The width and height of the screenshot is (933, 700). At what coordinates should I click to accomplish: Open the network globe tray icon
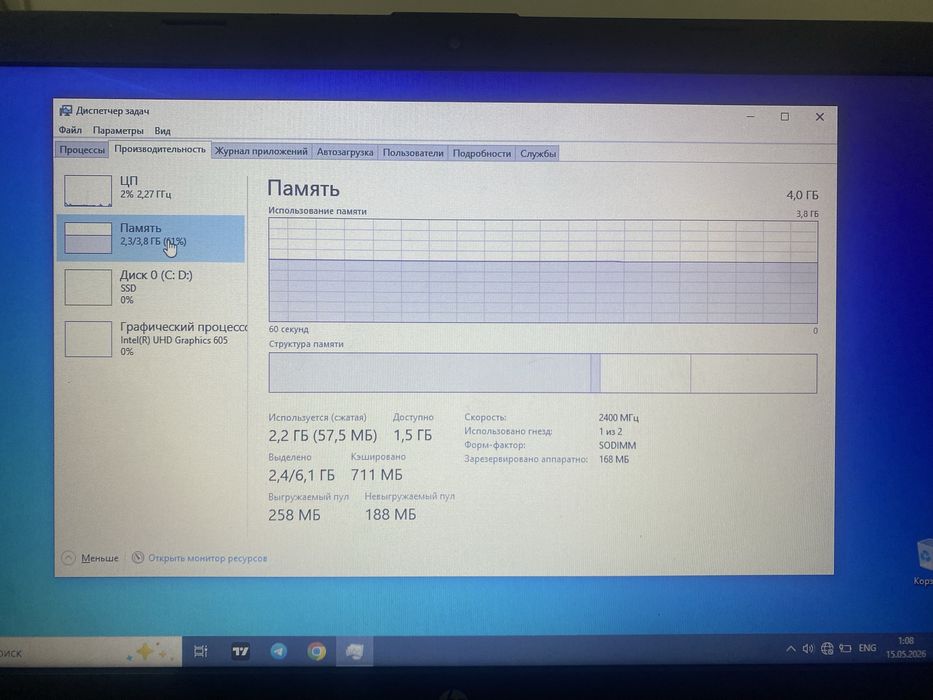(826, 648)
